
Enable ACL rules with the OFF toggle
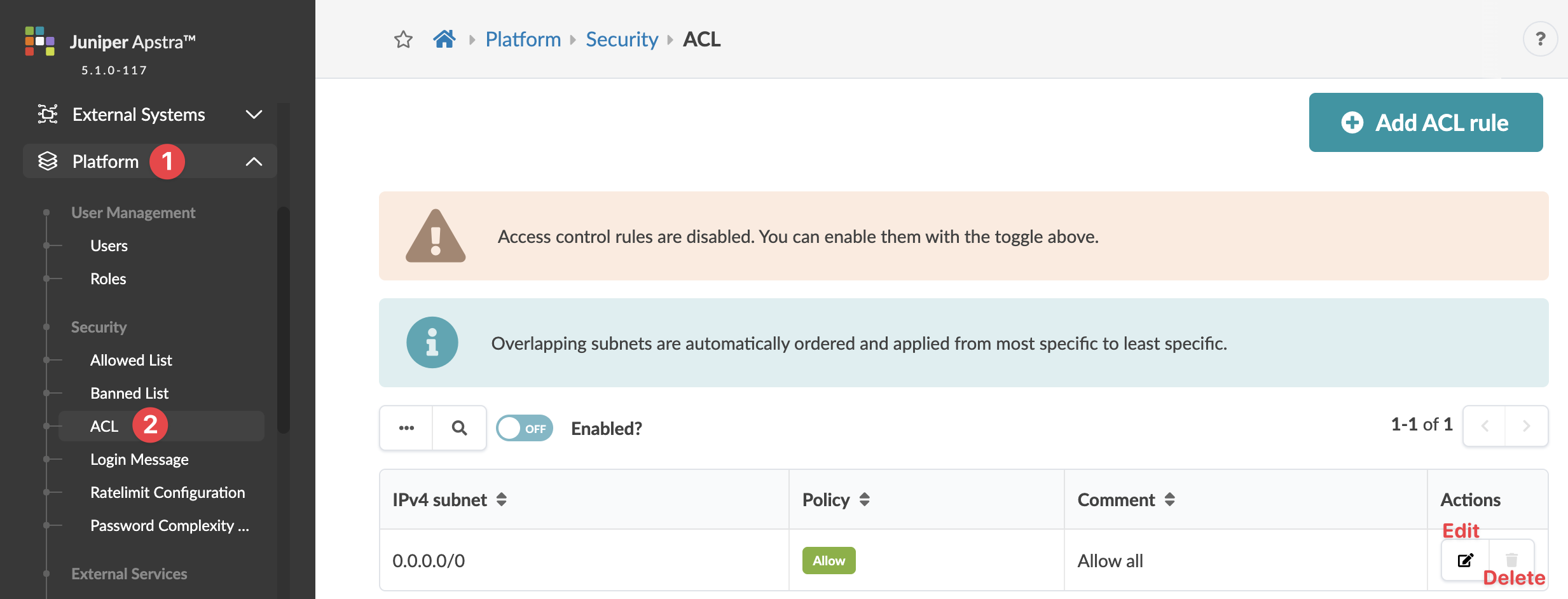coord(525,428)
